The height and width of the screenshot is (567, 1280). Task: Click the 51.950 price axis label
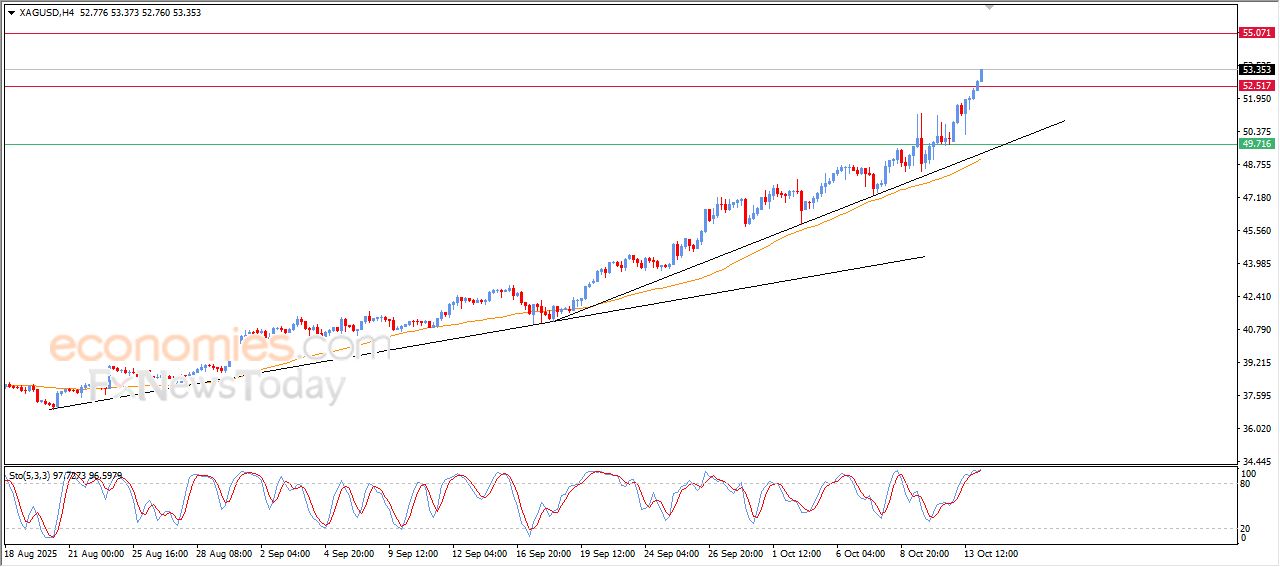click(x=1255, y=99)
